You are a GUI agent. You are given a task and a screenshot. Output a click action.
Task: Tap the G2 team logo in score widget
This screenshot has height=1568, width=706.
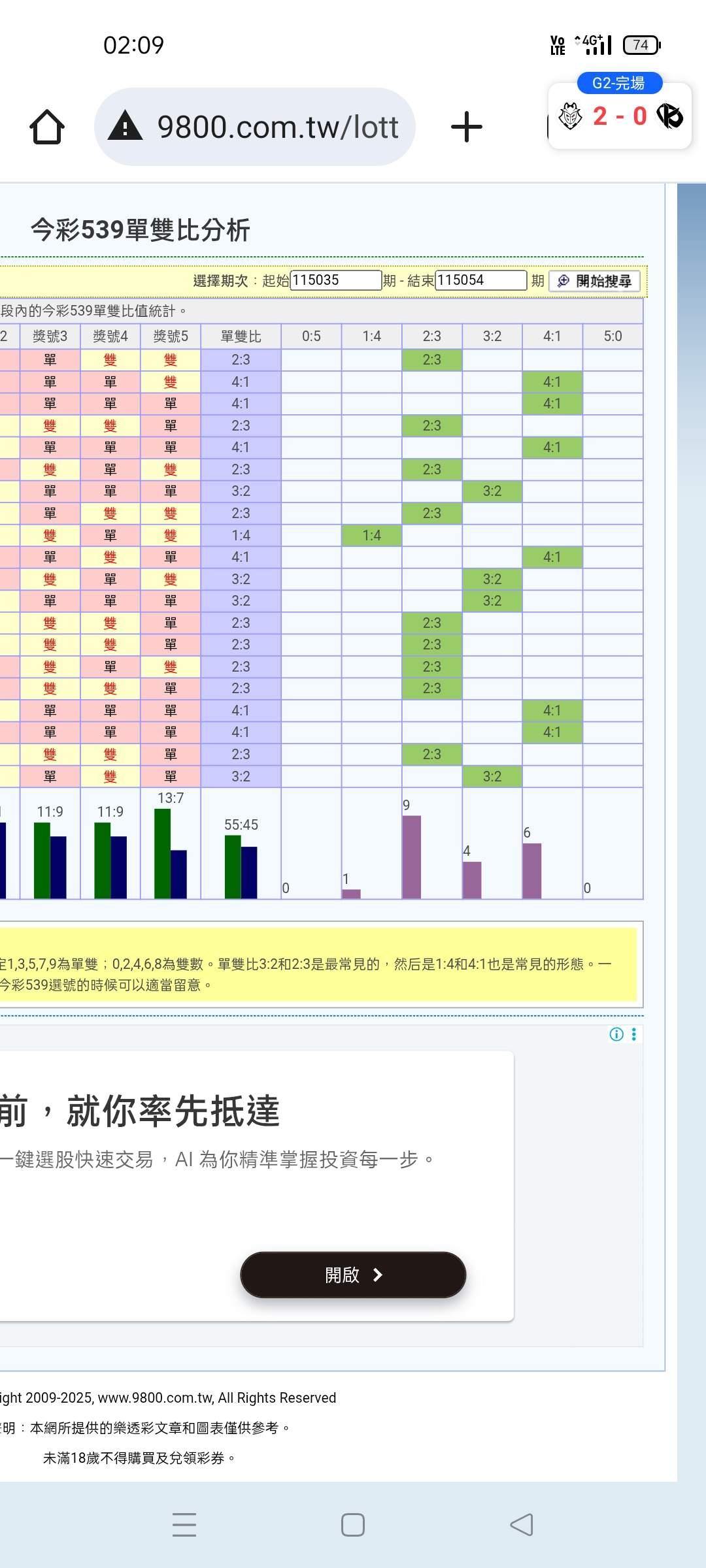click(x=570, y=117)
